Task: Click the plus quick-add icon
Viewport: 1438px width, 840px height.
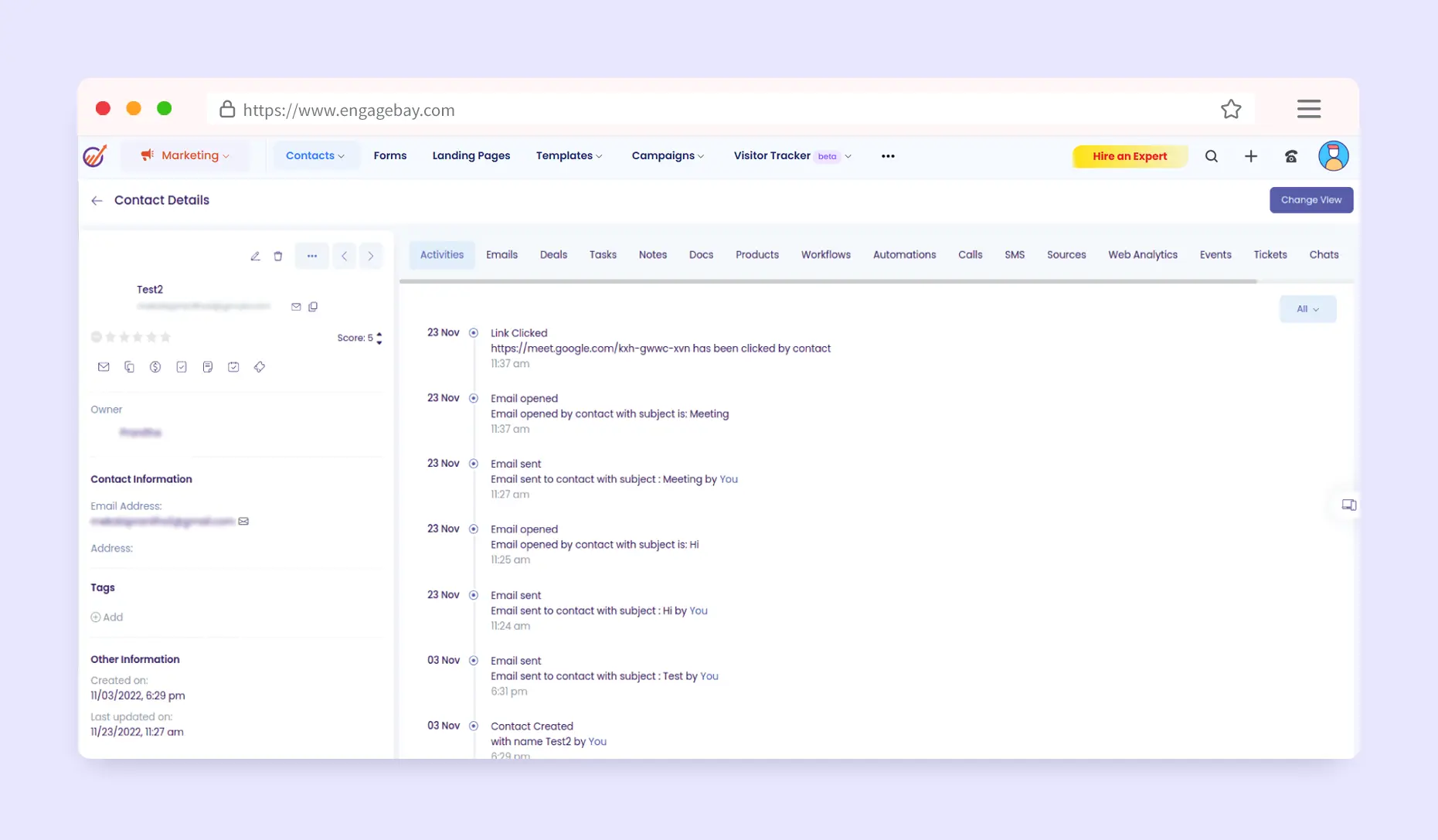Action: pyautogui.click(x=1250, y=156)
